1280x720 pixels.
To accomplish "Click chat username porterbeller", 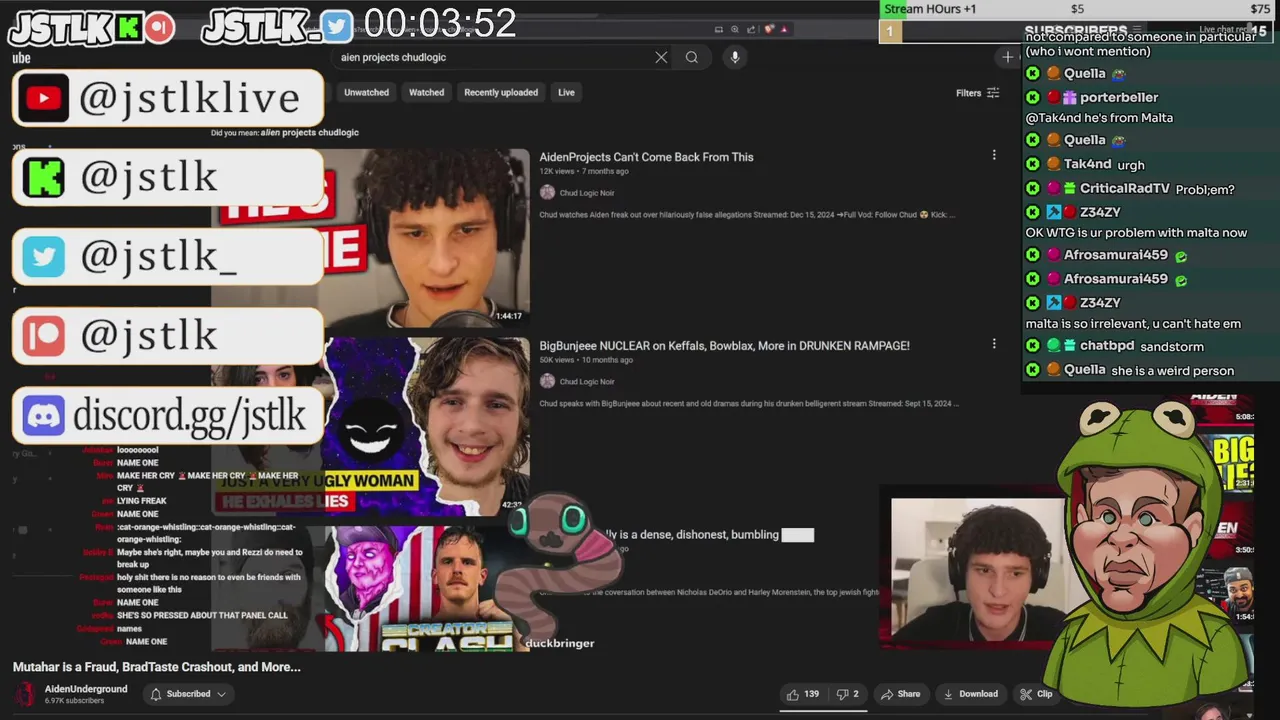I will [1119, 97].
